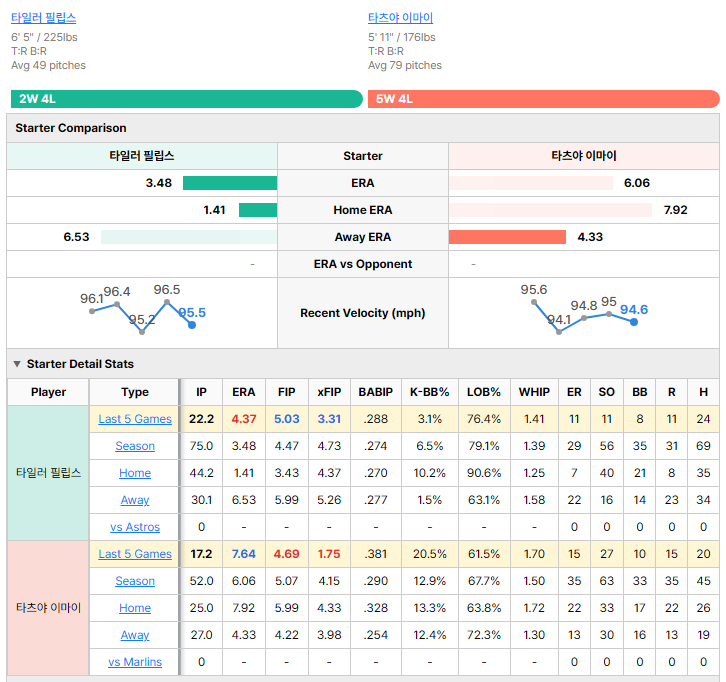Collapse the Starter Detail Stats section
Screen dimensions: 726x682
pos(17,364)
